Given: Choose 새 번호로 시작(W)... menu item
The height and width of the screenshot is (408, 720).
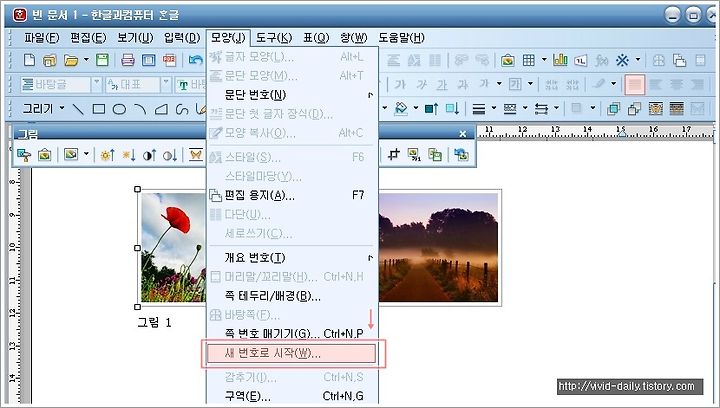Looking at the screenshot, I should (292, 353).
